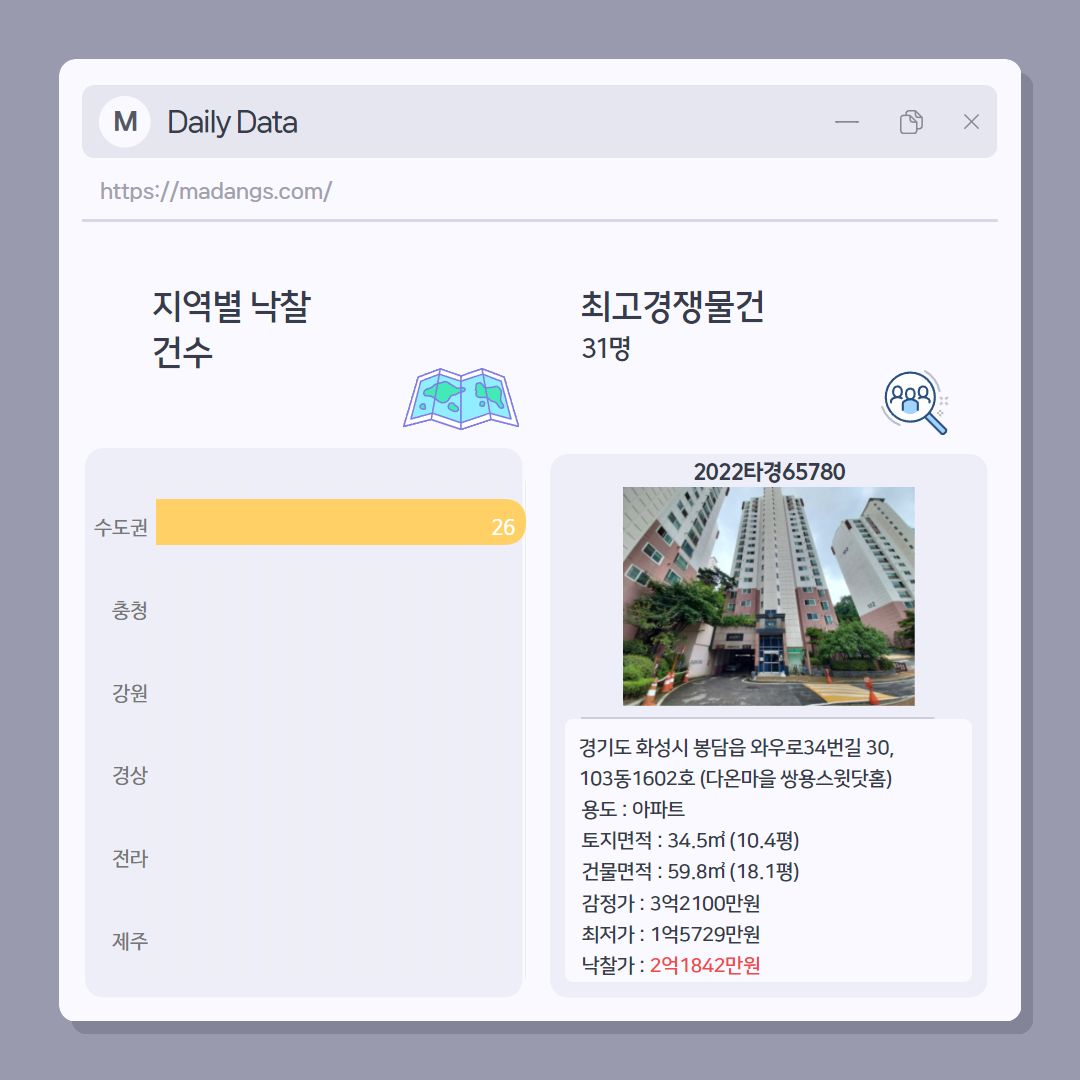Click case number 2022타경65780
This screenshot has height=1080, width=1080.
(x=769, y=472)
